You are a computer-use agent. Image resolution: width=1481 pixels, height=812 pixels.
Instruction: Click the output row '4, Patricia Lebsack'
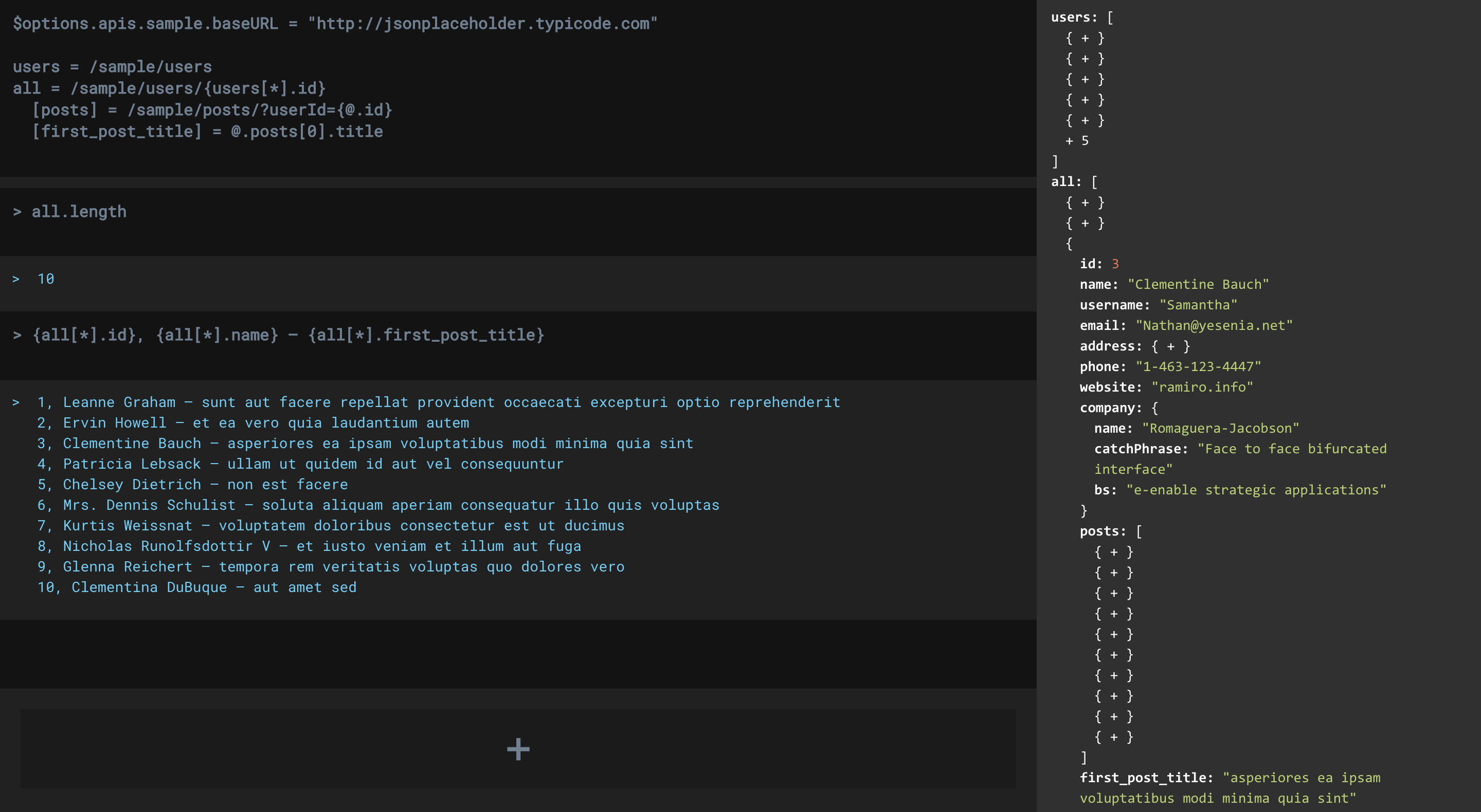300,464
